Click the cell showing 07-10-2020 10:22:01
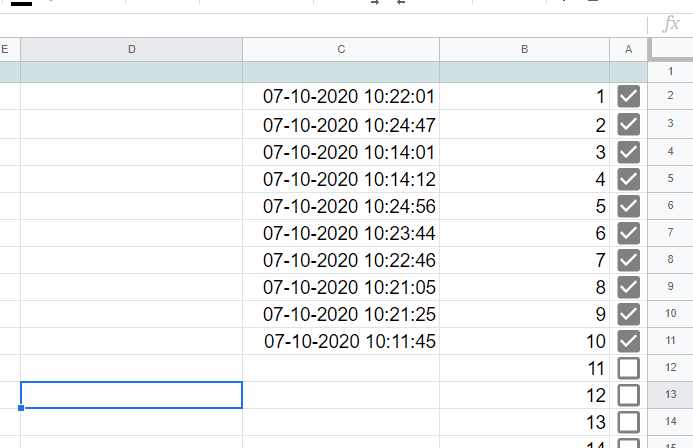 348,97
